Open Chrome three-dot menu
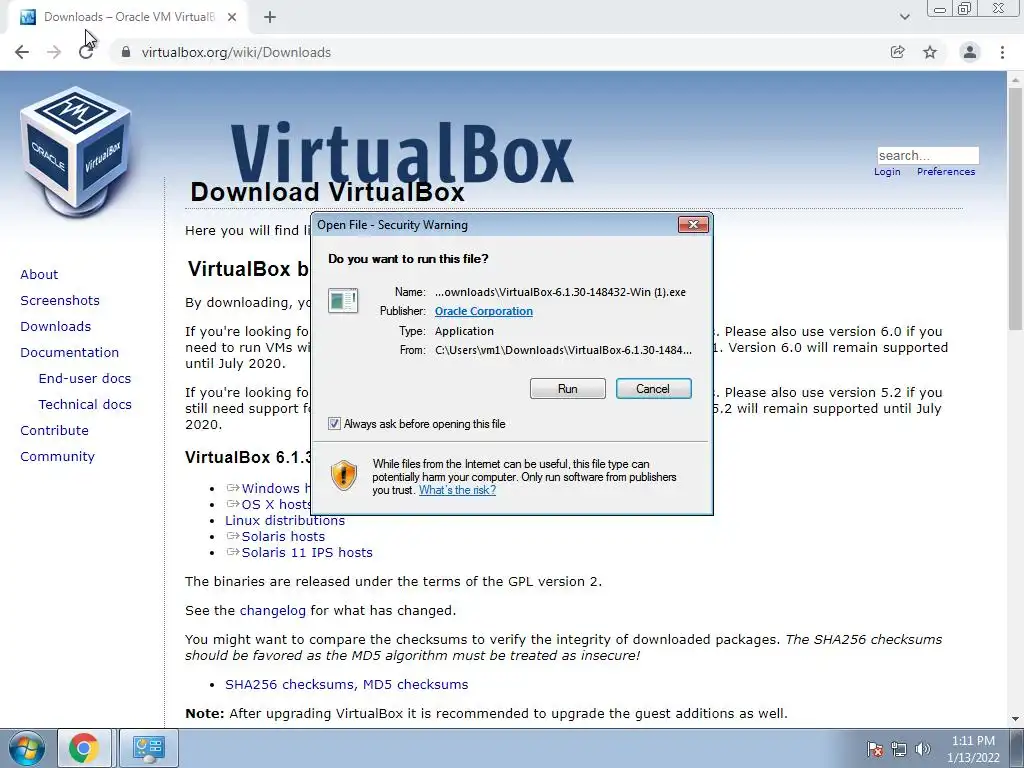The width and height of the screenshot is (1024, 768). [x=1002, y=52]
